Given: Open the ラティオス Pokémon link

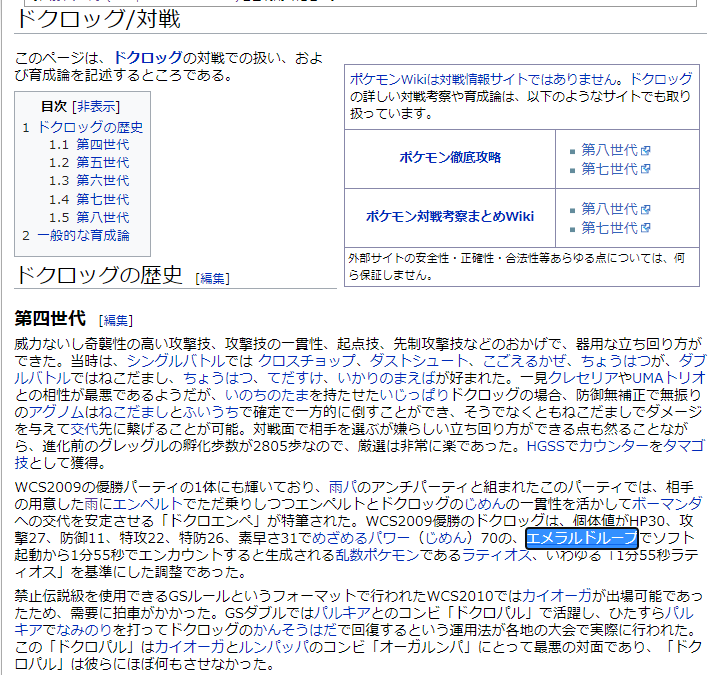Looking at the screenshot, I should [497, 555].
